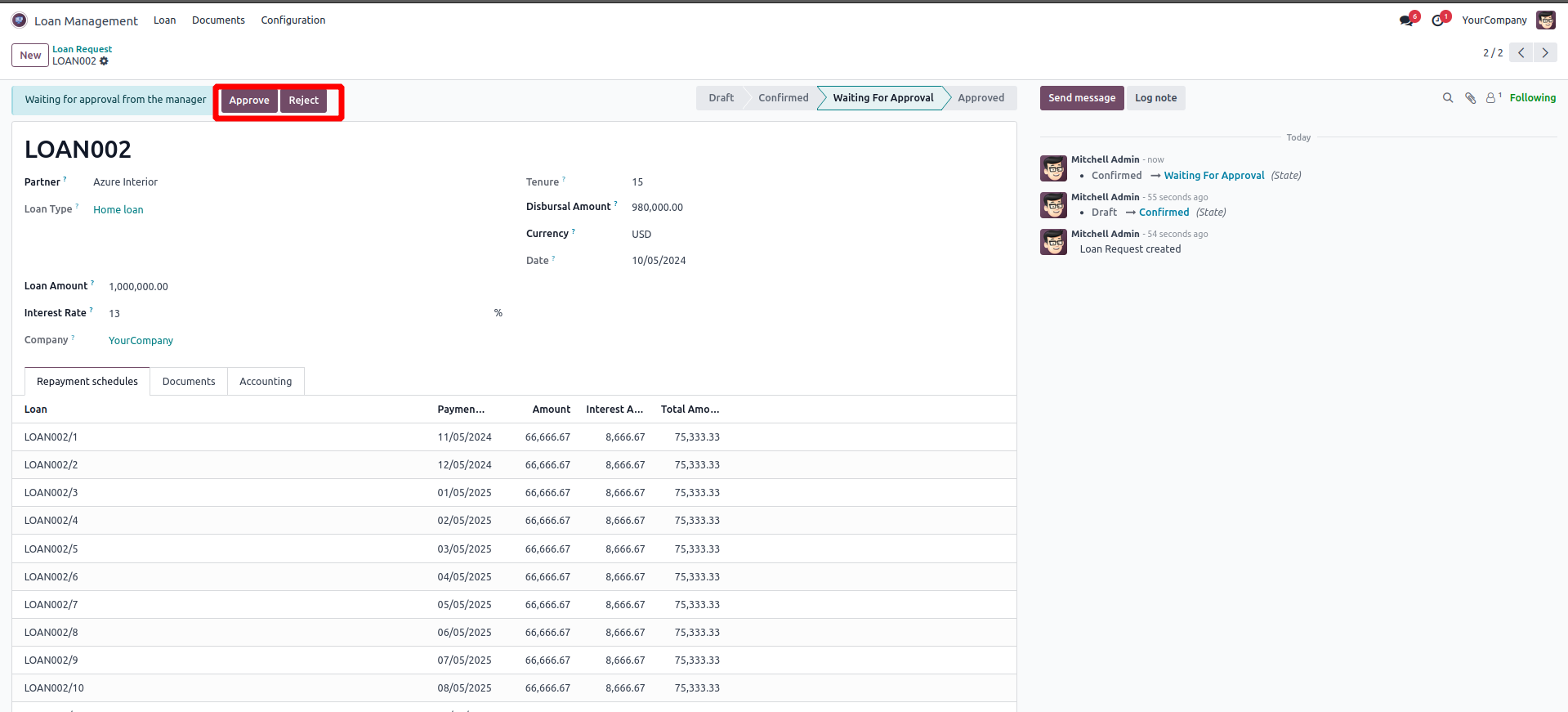Open the Documents menu
The image size is (1568, 712).
[x=218, y=20]
